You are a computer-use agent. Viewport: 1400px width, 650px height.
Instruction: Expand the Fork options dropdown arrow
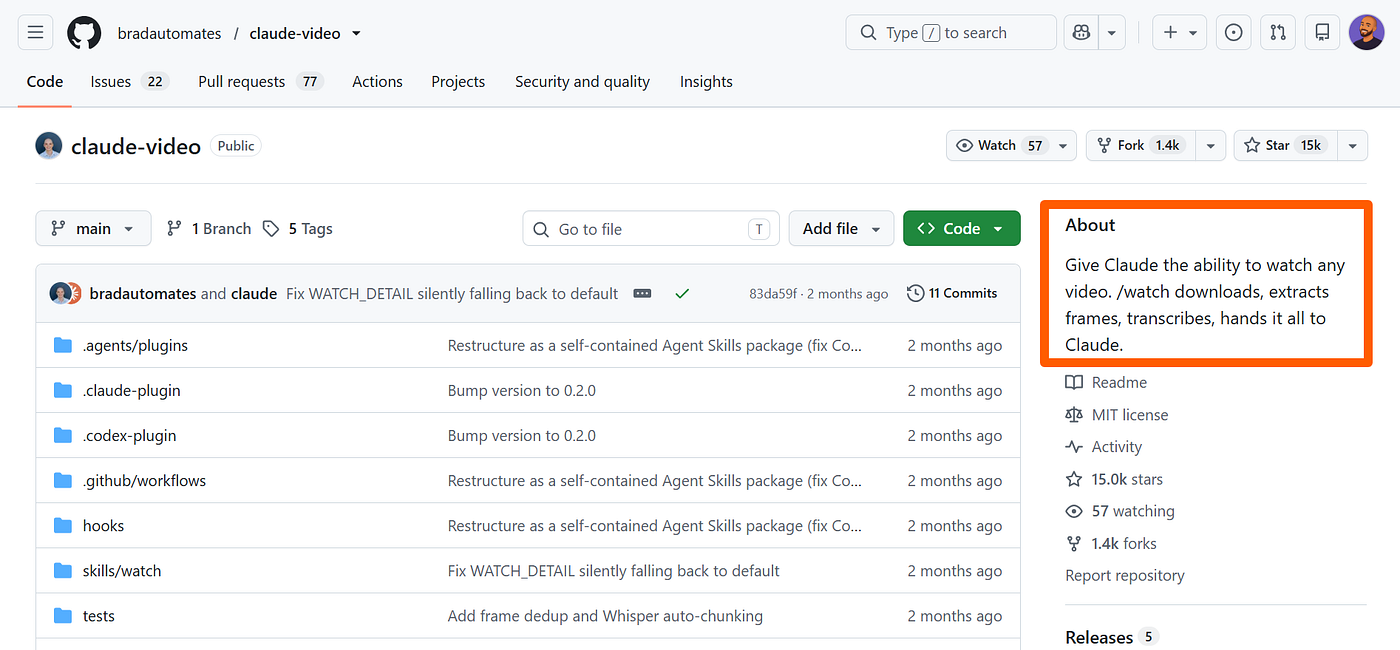[x=1210, y=146]
